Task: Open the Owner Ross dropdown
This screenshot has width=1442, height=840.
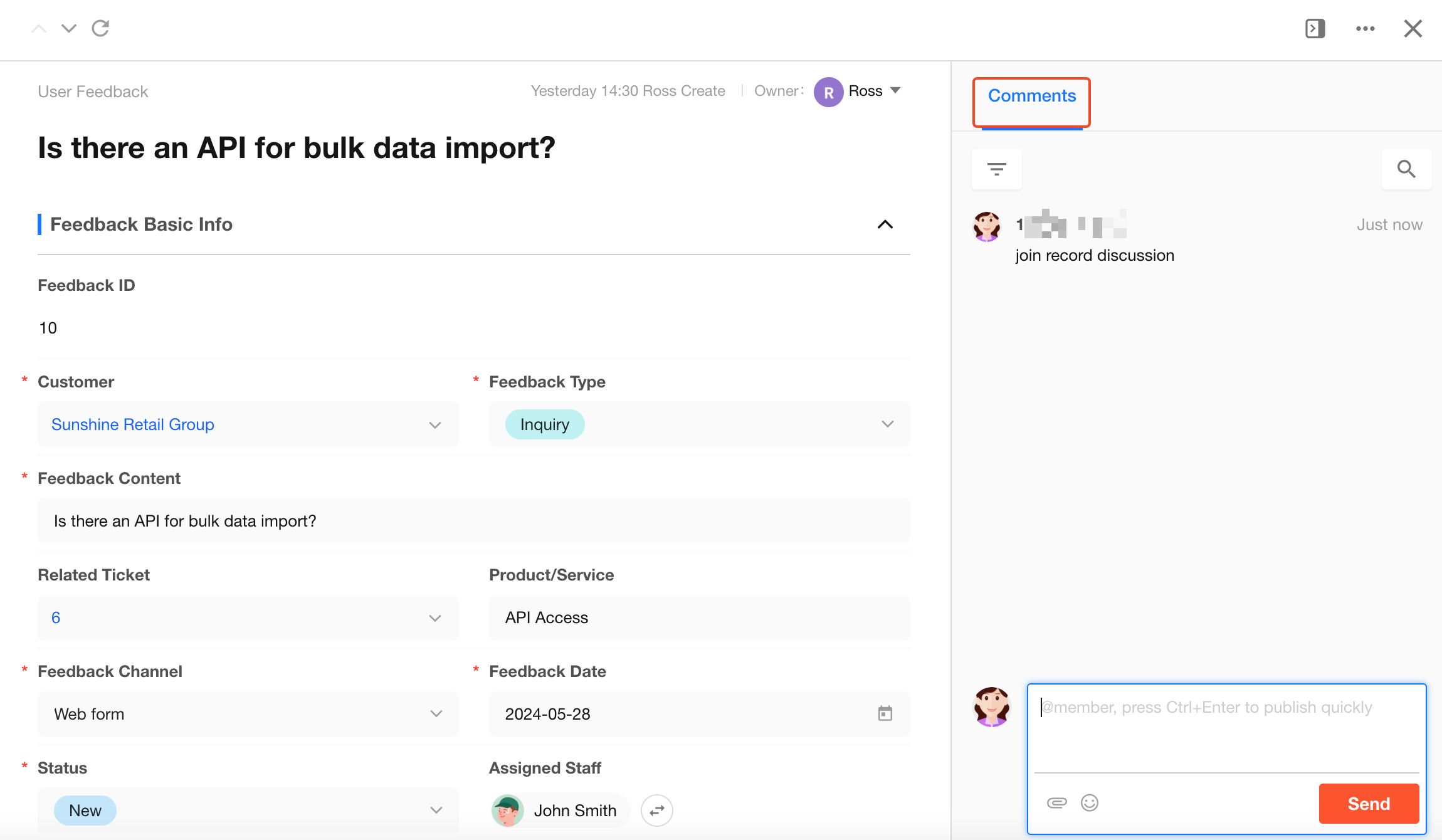Action: click(895, 90)
